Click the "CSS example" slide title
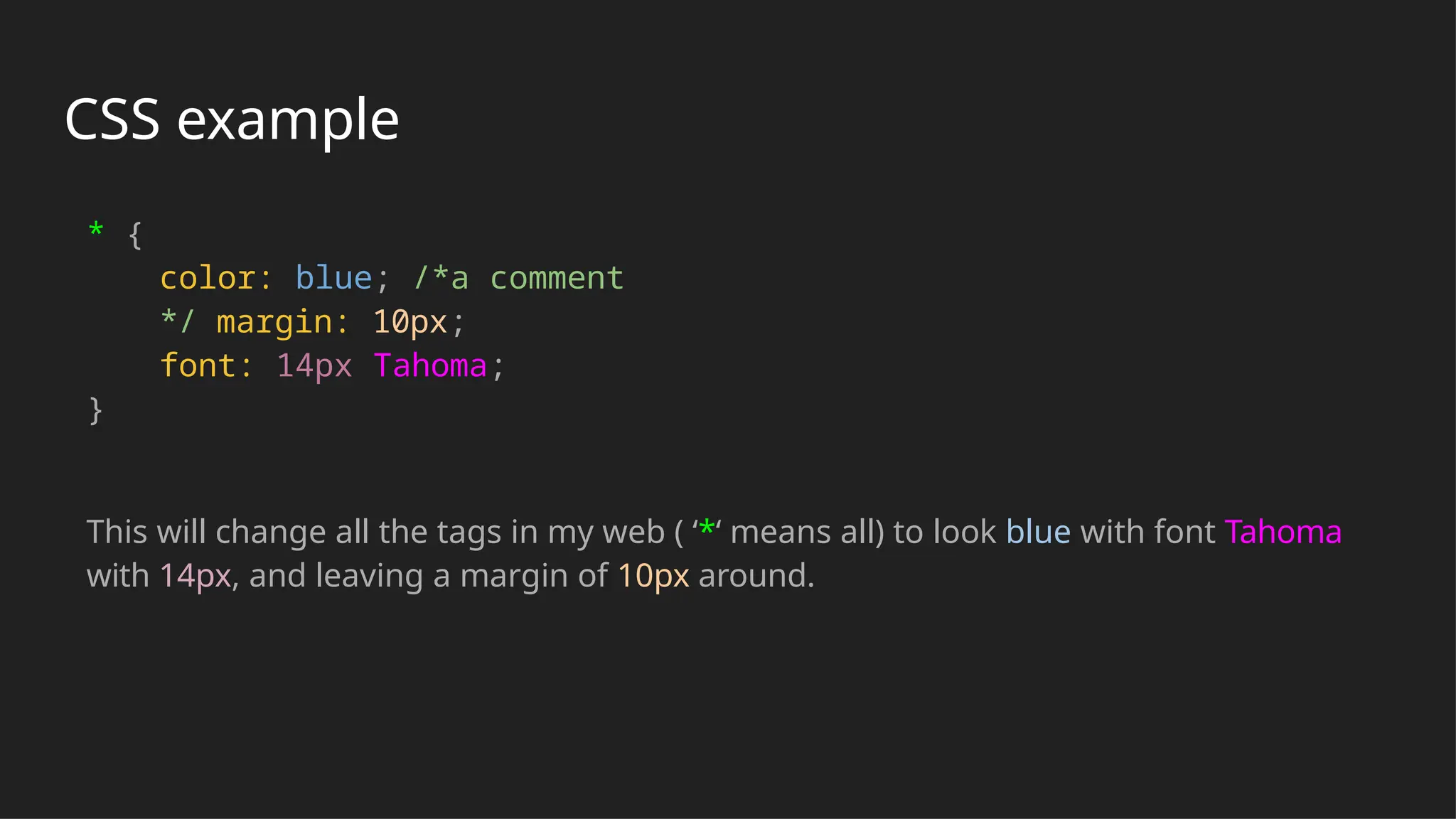 click(x=232, y=119)
